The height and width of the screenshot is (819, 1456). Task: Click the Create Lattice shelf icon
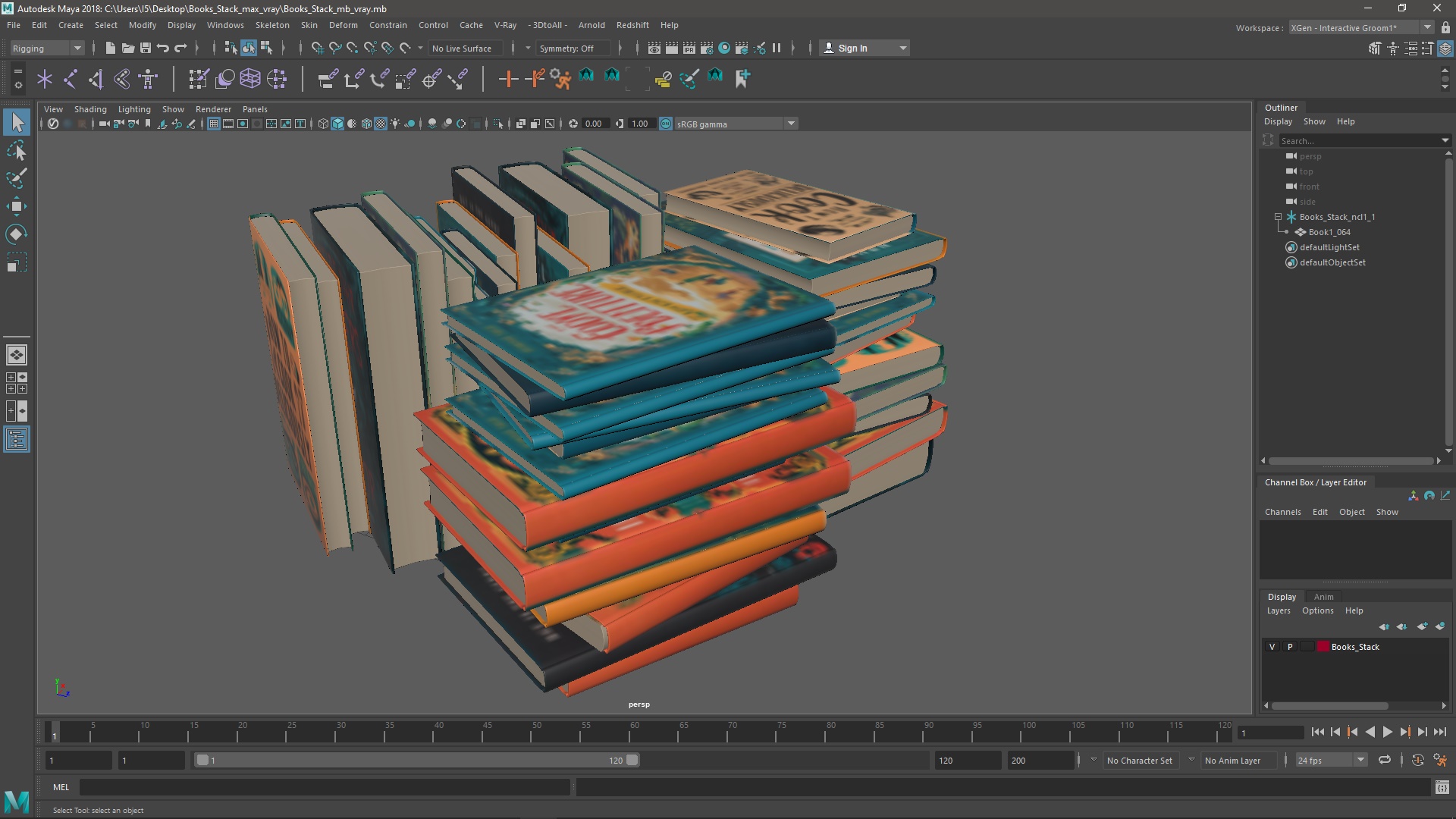pos(250,78)
